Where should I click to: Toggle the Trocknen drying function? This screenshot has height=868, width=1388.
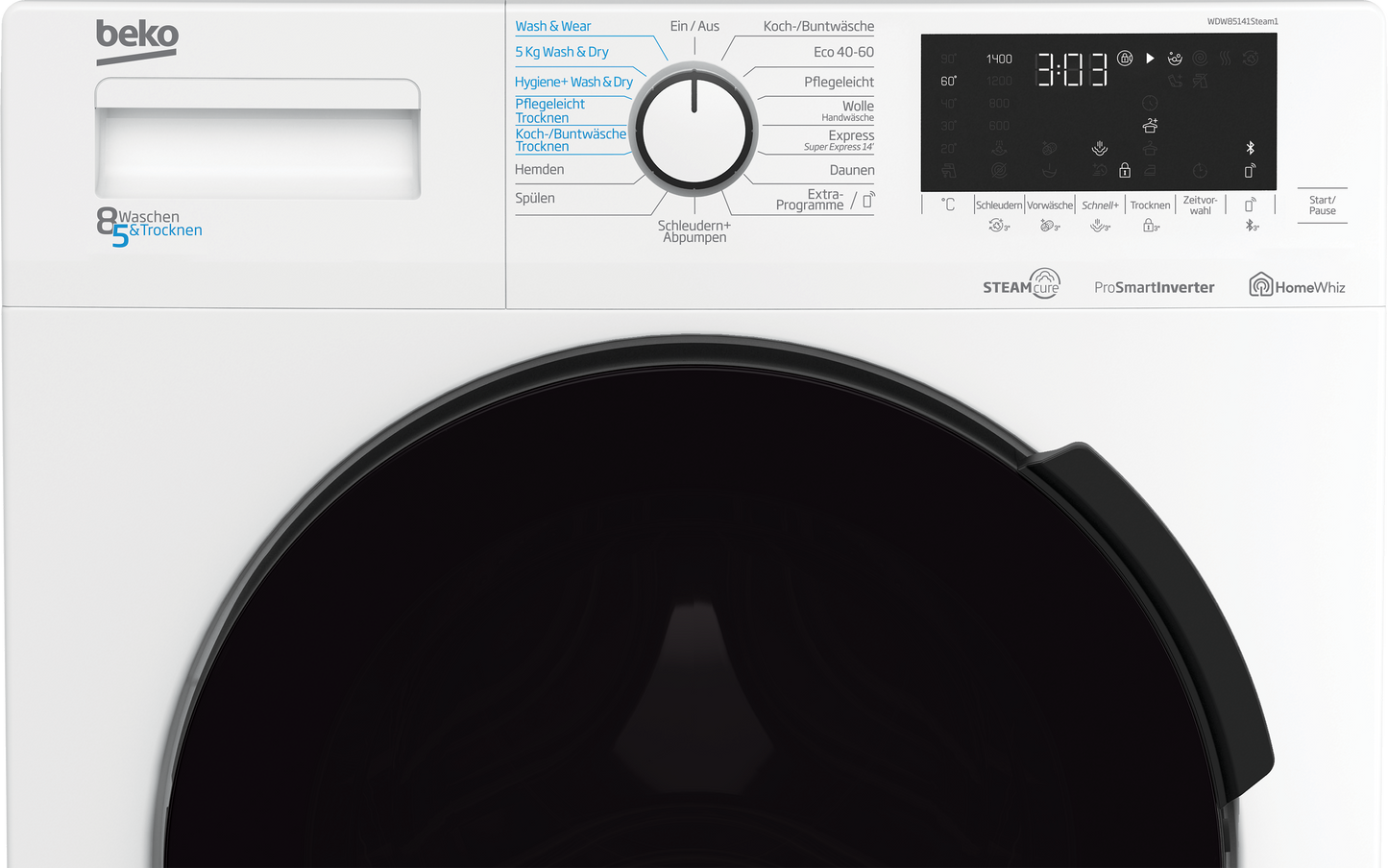[x=1150, y=204]
